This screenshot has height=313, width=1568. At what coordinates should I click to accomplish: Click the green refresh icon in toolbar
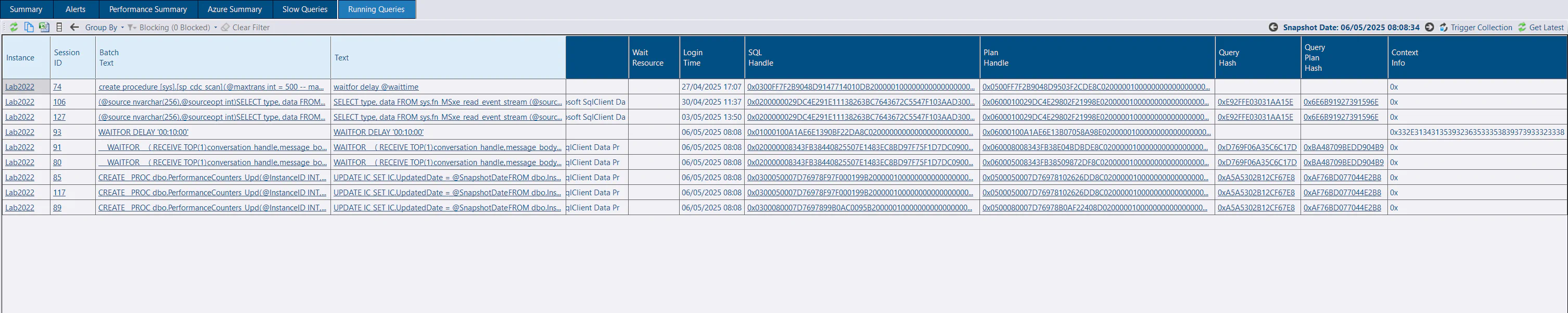[14, 28]
